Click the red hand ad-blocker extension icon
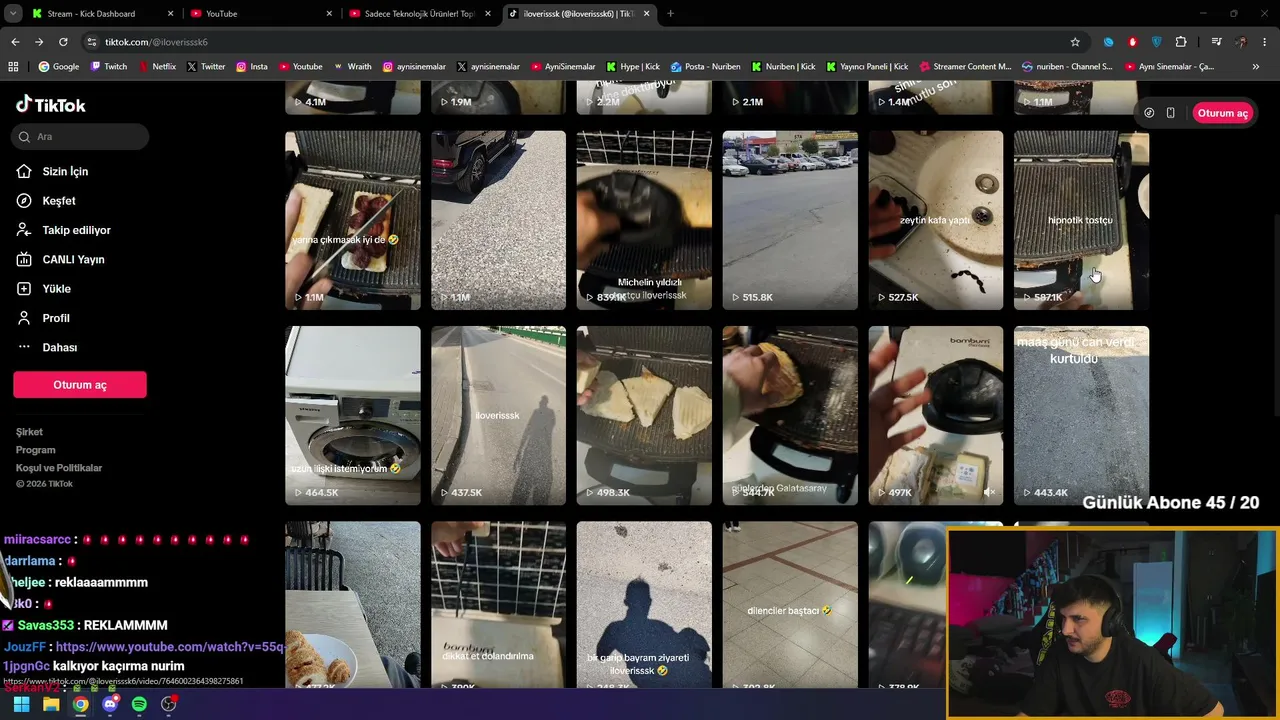The height and width of the screenshot is (720, 1280). click(x=1133, y=42)
